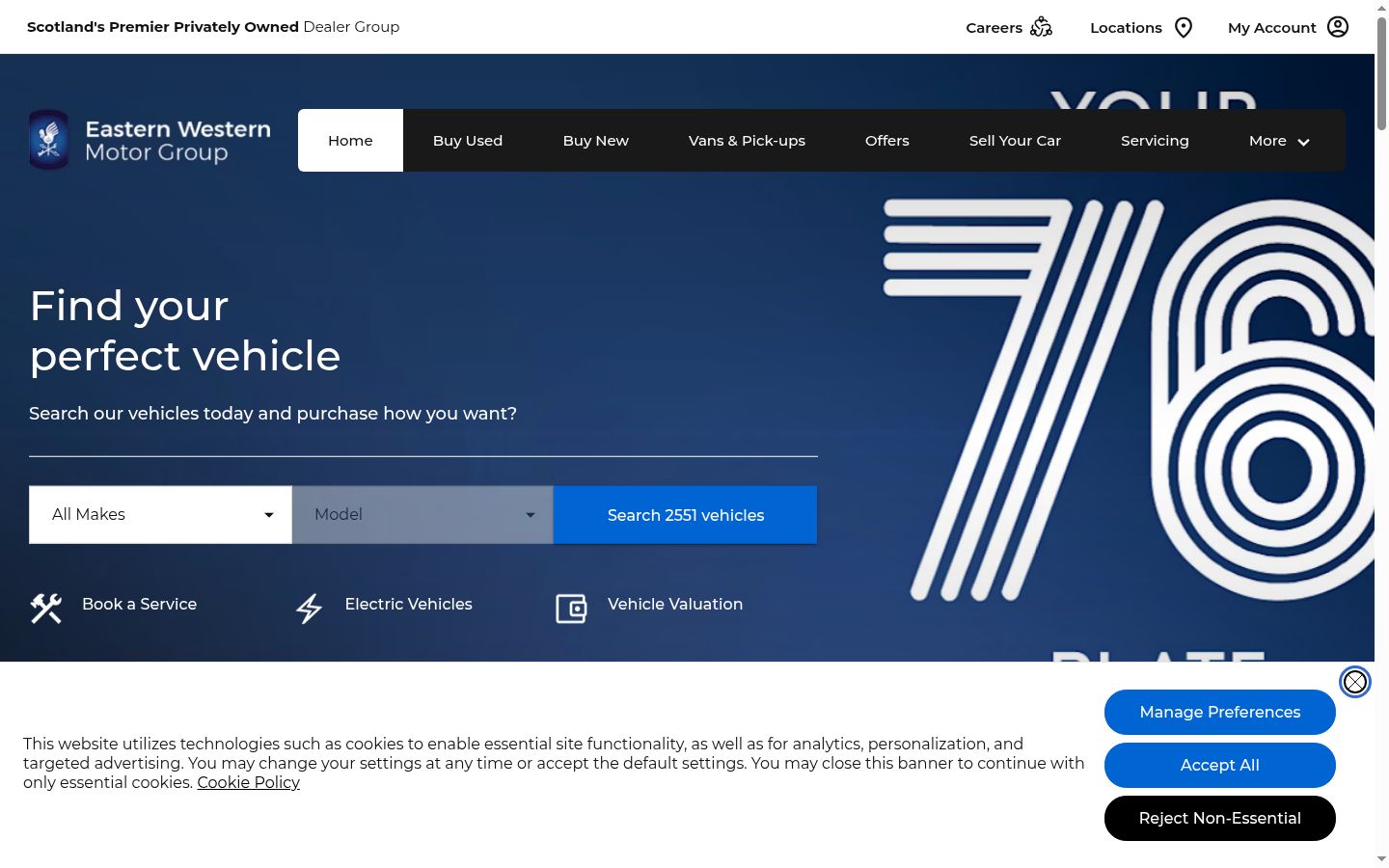Click the Electric Vehicles lightning bolt icon
1389x868 pixels.
click(x=309, y=608)
